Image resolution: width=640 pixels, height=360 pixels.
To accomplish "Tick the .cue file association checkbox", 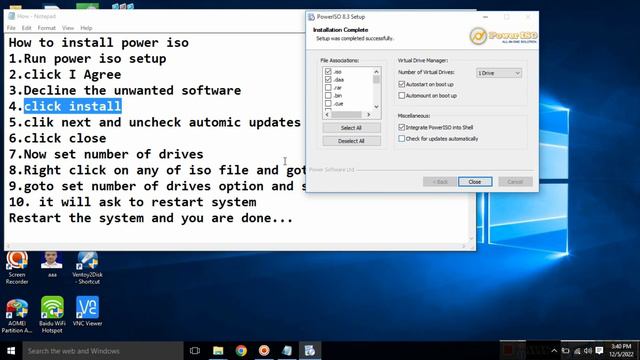I will pyautogui.click(x=328, y=103).
